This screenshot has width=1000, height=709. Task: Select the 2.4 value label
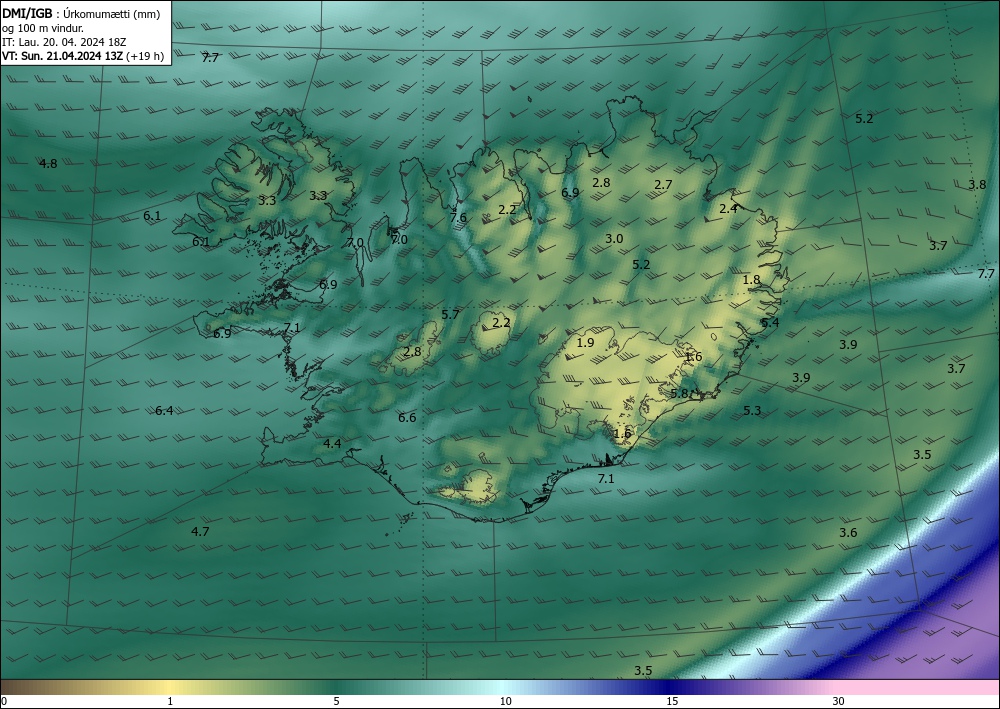(x=728, y=208)
